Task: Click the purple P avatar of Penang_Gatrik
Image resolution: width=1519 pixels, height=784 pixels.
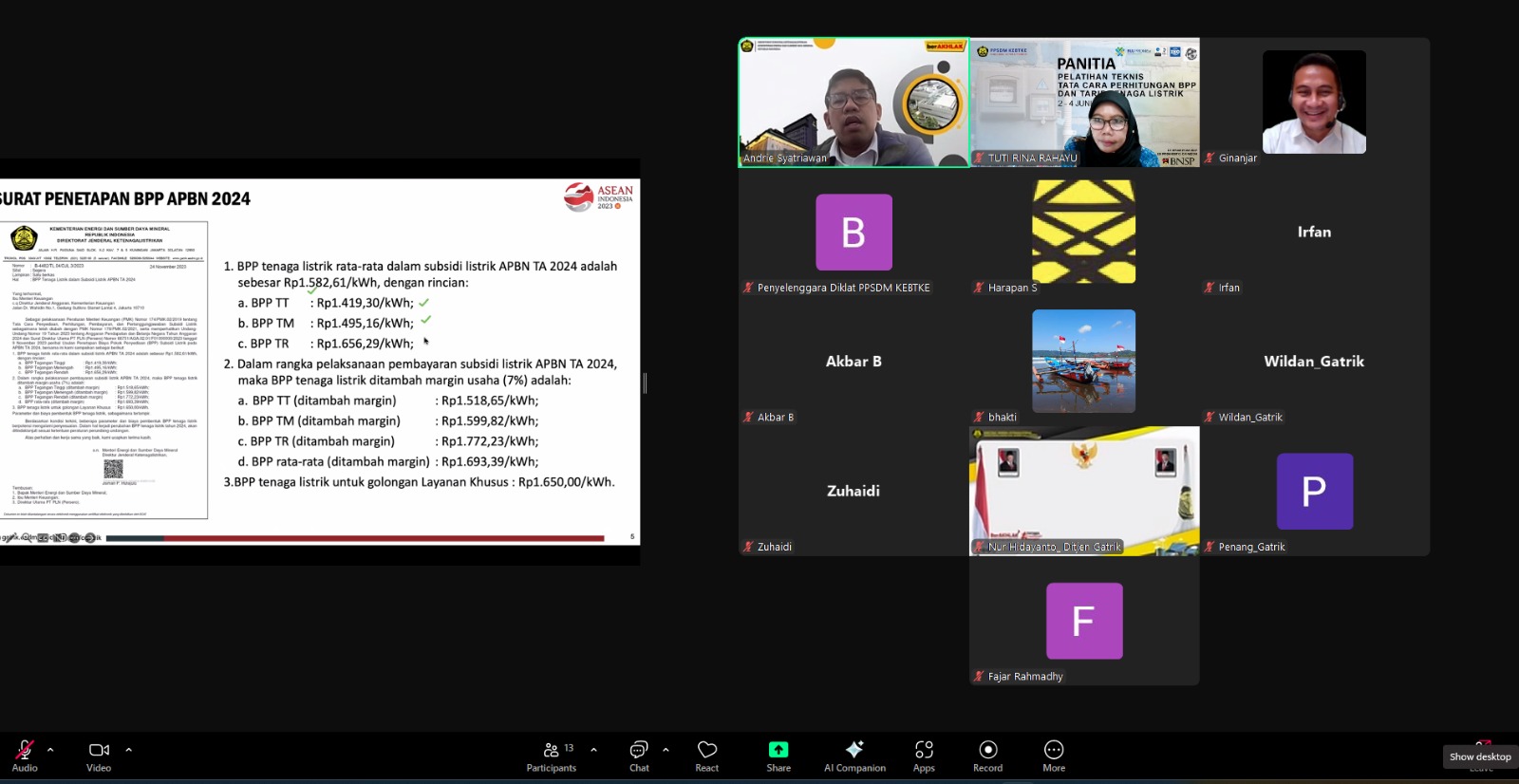Action: (x=1315, y=491)
